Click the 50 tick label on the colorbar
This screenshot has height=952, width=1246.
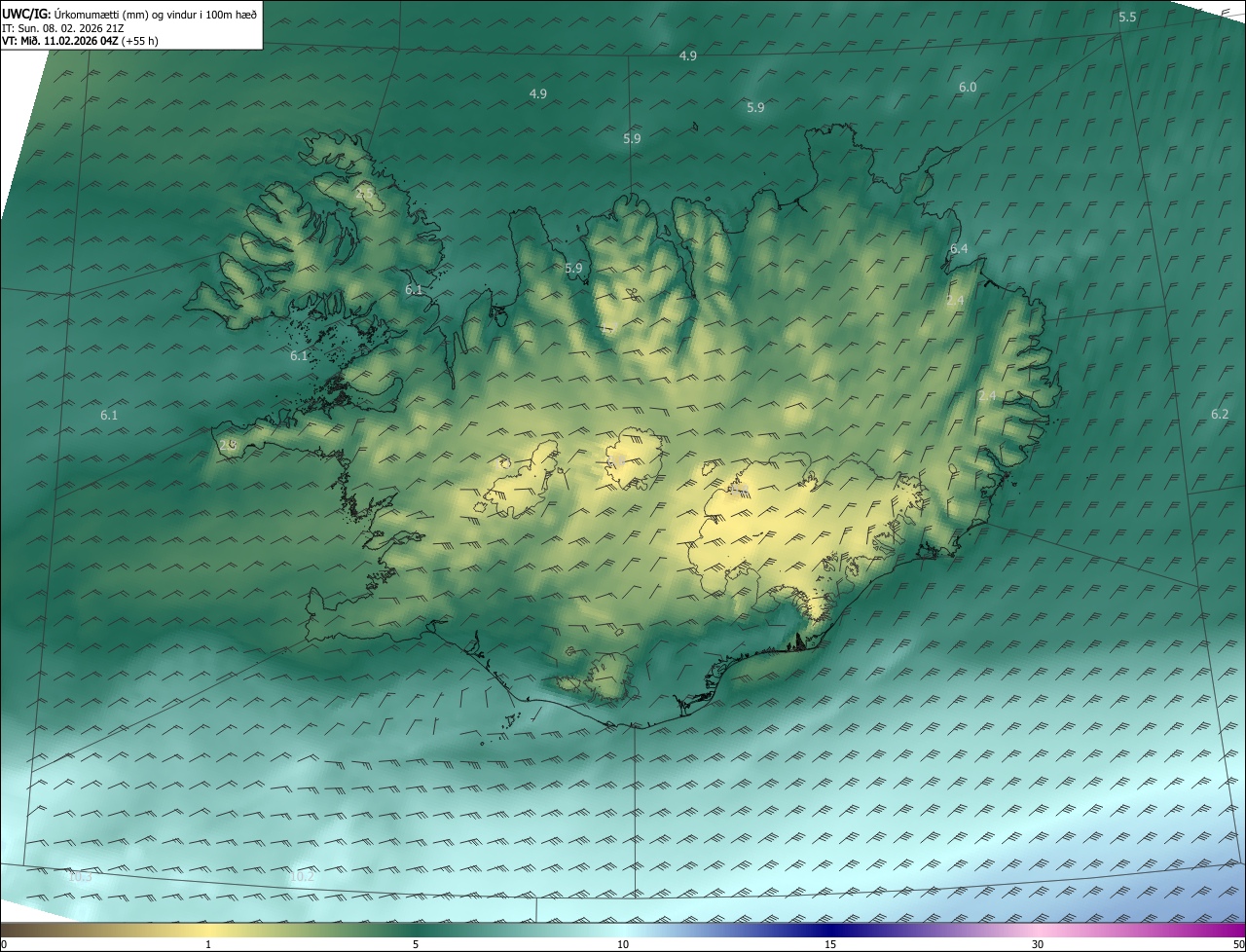(1237, 944)
